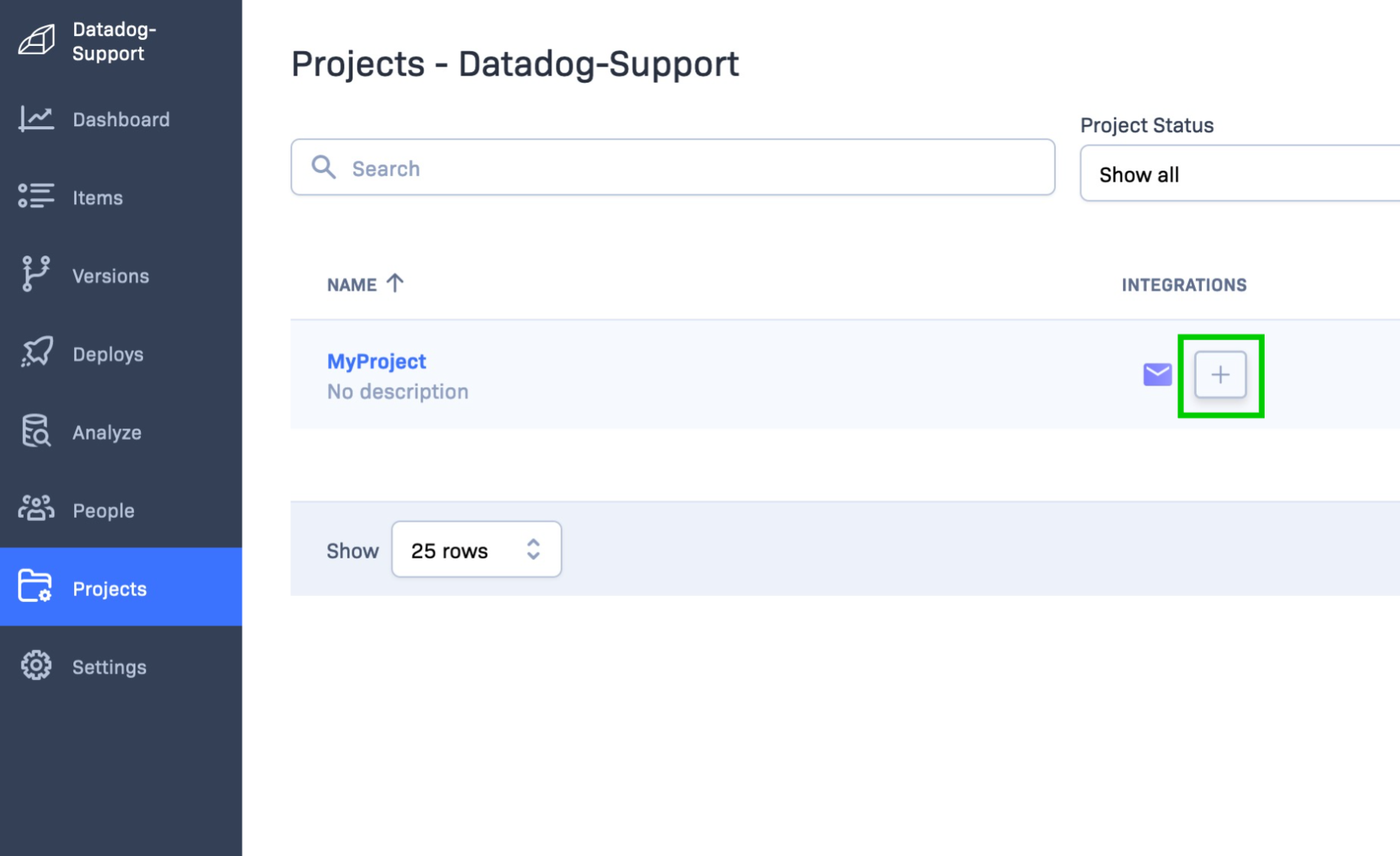Click the Versions branch icon
This screenshot has width=1400, height=856.
pyautogui.click(x=36, y=274)
